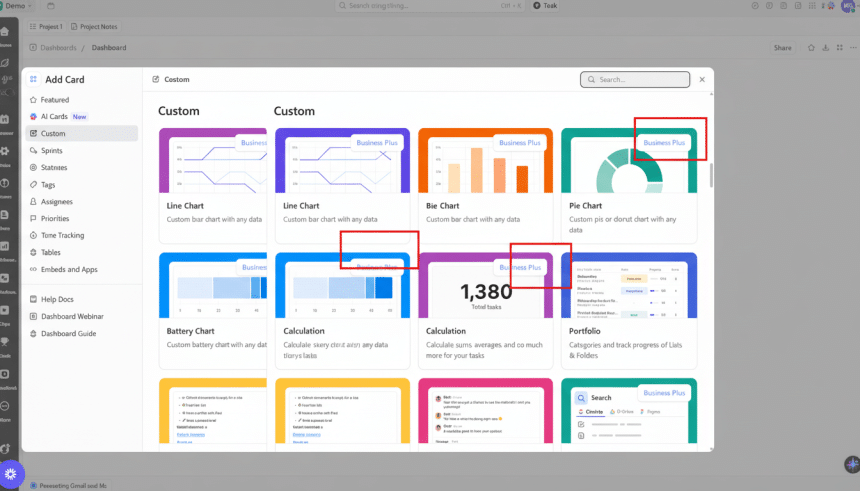Image resolution: width=860 pixels, height=491 pixels.
Task: Open the trophy icon in left rail
Action: pyautogui.click(x=5, y=341)
